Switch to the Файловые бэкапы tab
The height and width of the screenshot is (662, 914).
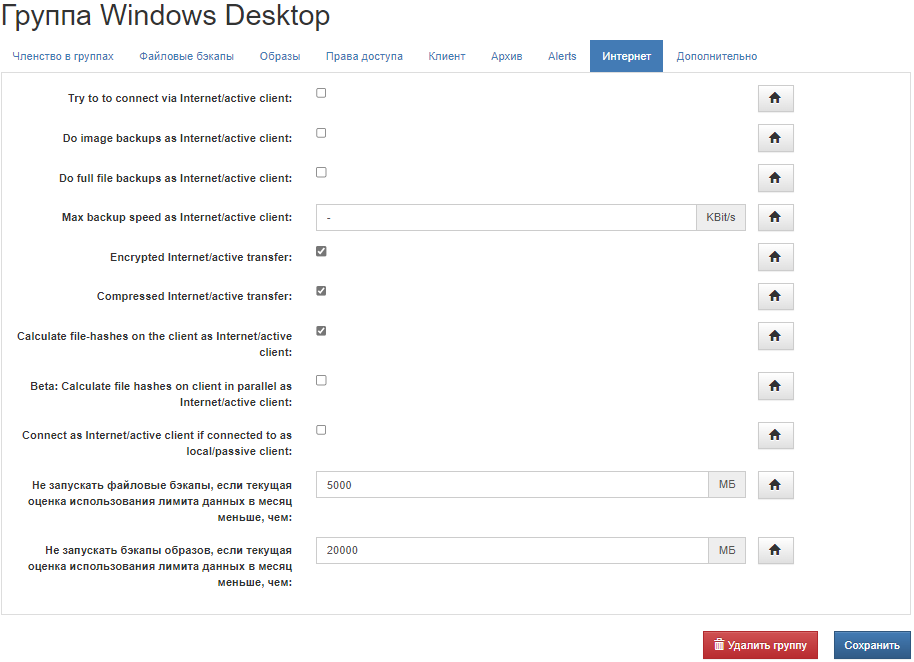coord(187,57)
